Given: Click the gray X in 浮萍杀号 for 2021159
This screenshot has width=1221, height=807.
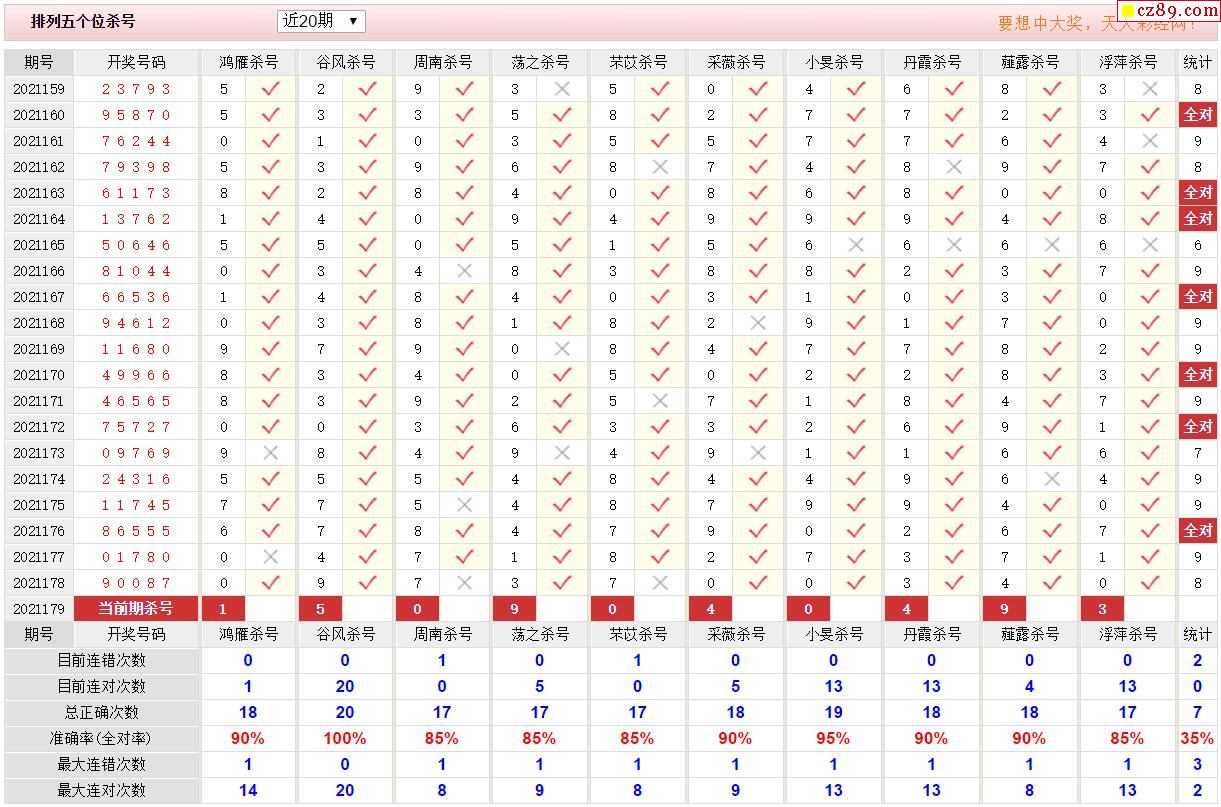Looking at the screenshot, I should pos(1150,89).
